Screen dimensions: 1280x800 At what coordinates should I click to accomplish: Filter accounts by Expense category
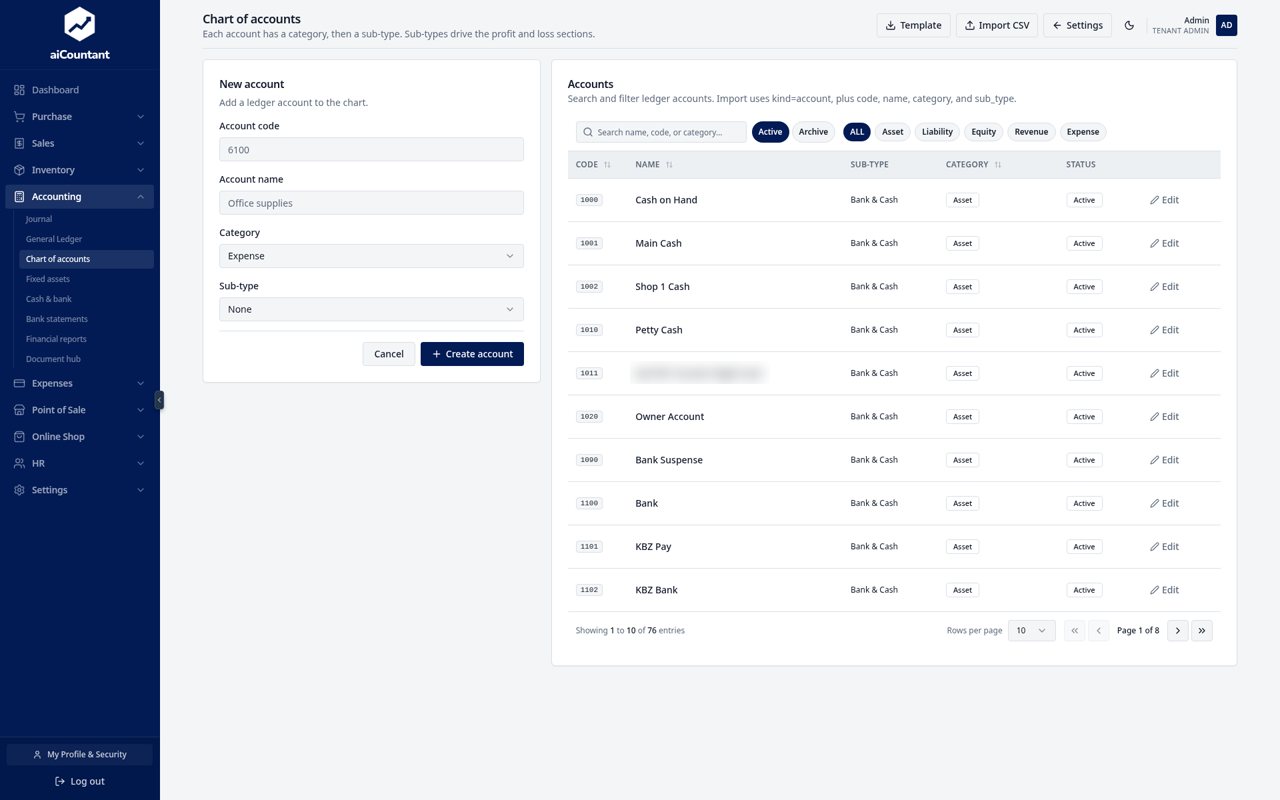[x=1083, y=132]
